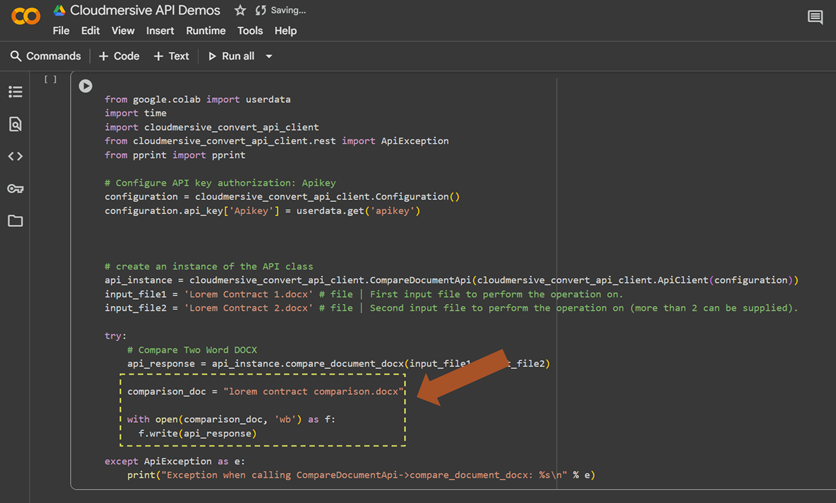Add a new Text cell
The image size is (836, 503).
click(x=171, y=56)
